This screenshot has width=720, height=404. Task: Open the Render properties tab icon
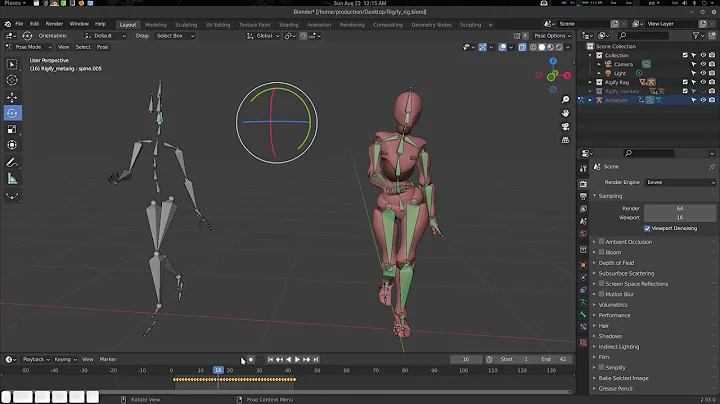pyautogui.click(x=583, y=184)
